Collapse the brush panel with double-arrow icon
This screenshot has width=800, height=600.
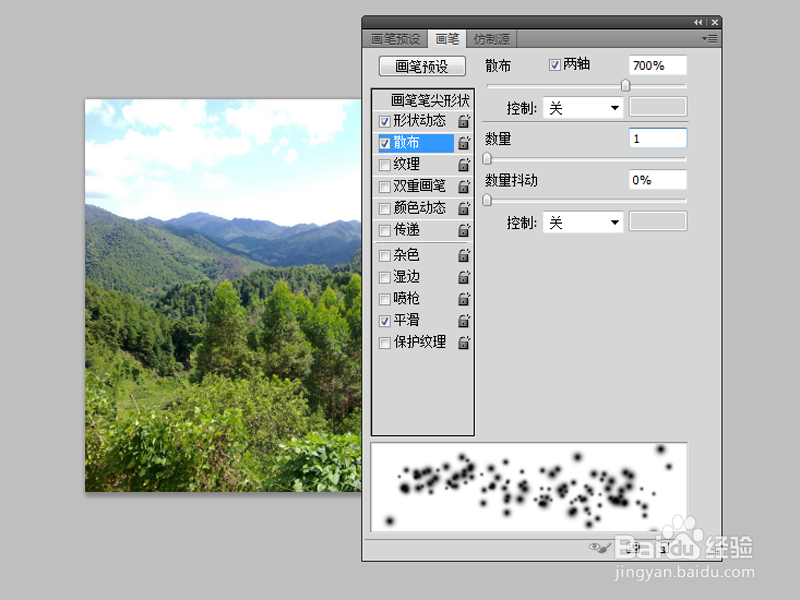click(697, 22)
